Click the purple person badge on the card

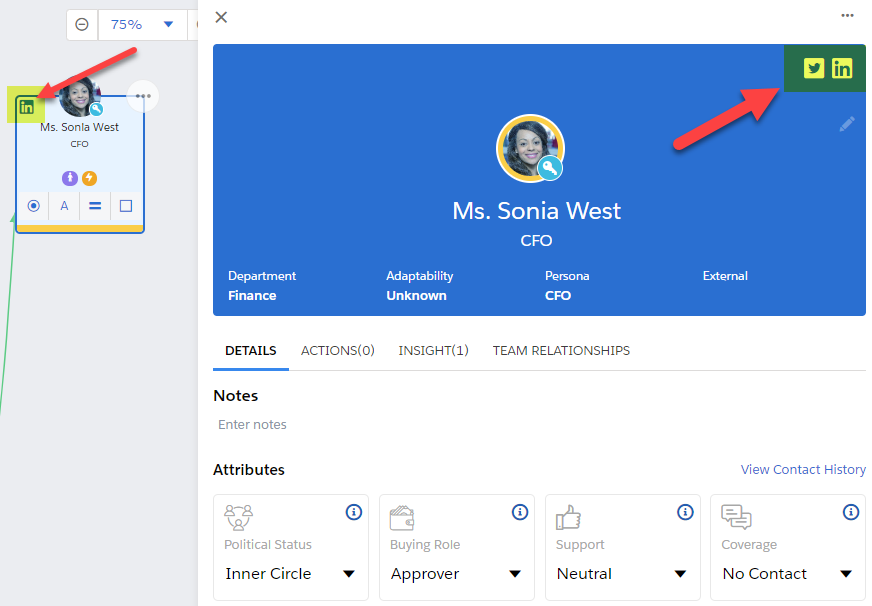pos(70,178)
